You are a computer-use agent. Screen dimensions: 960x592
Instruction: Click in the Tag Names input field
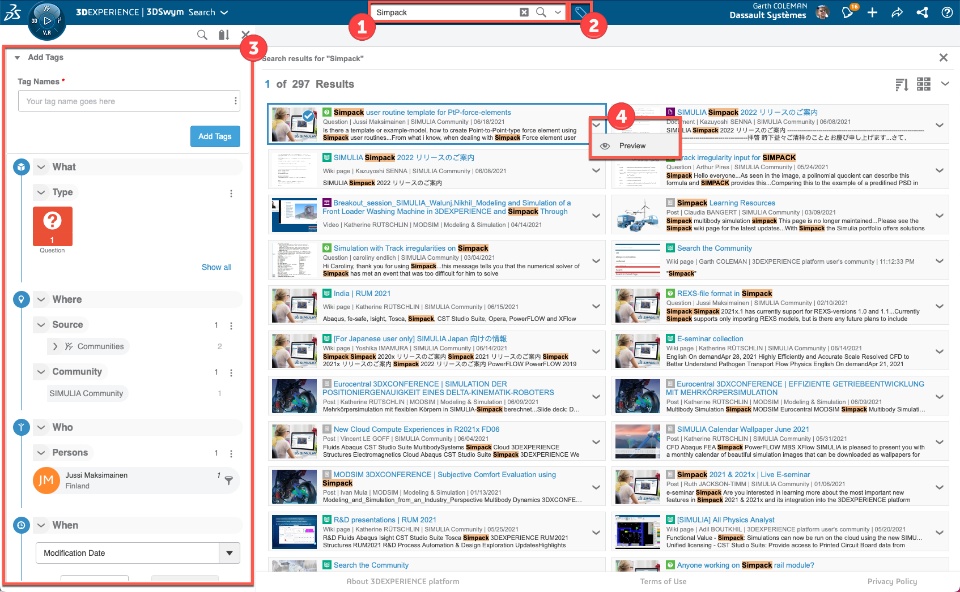124,101
